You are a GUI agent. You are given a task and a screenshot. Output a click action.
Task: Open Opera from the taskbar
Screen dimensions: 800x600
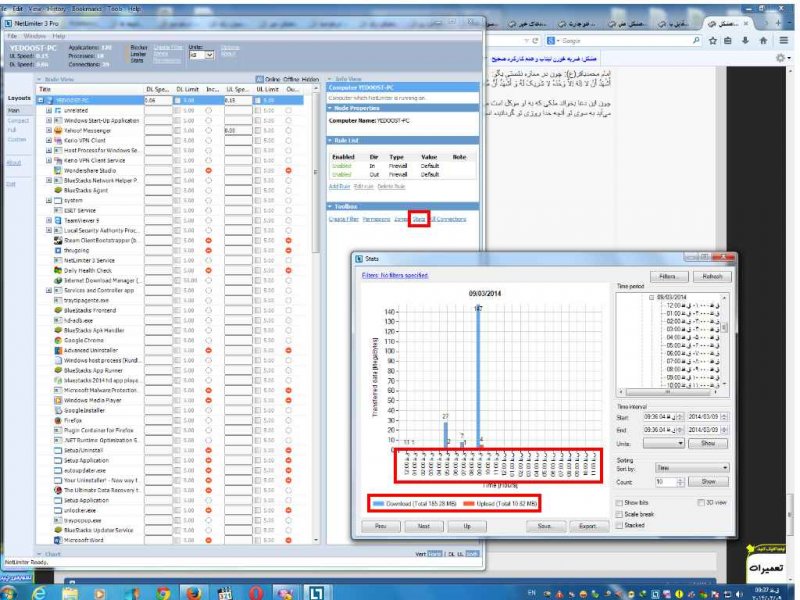(256, 593)
